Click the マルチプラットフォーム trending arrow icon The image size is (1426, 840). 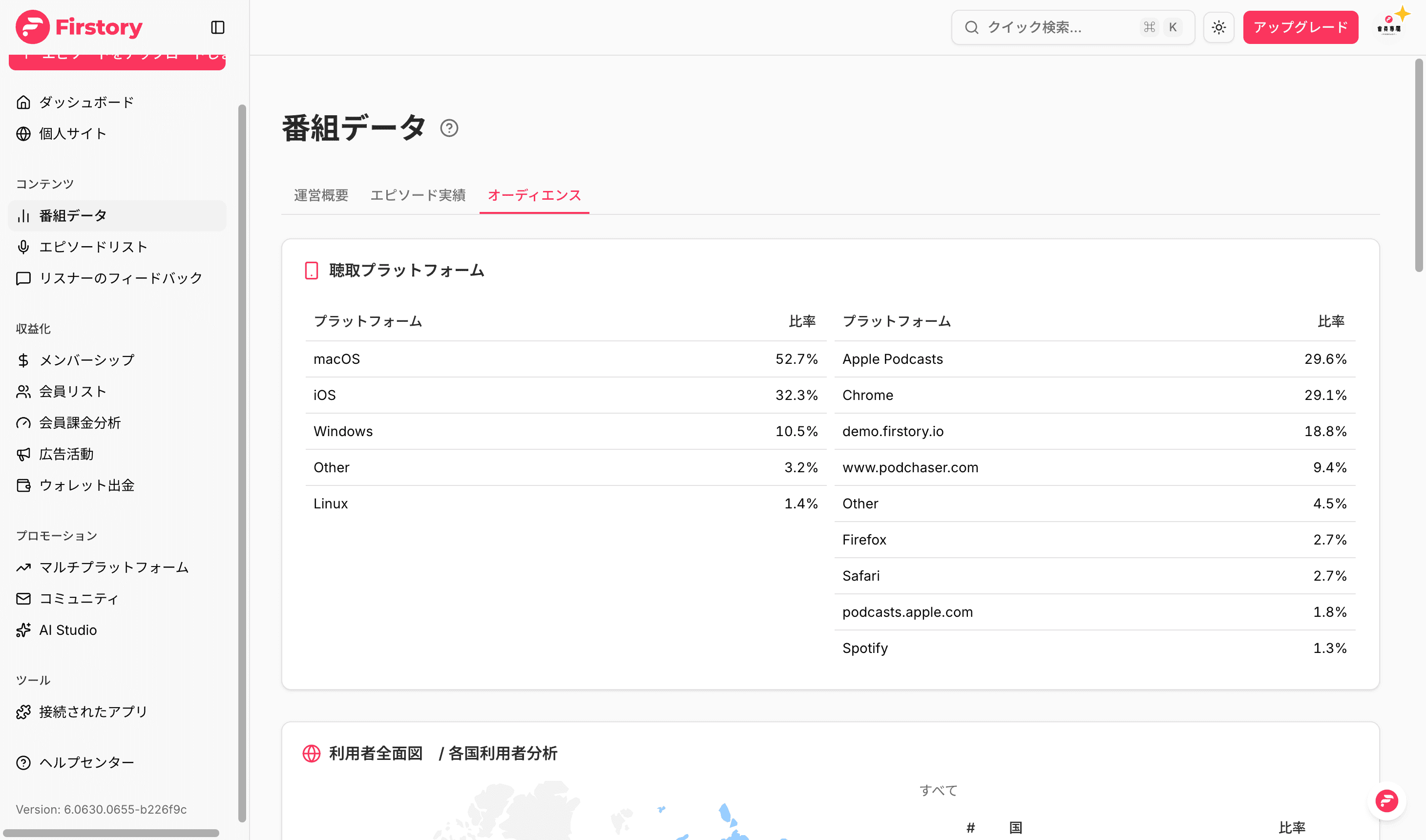[x=23, y=567]
